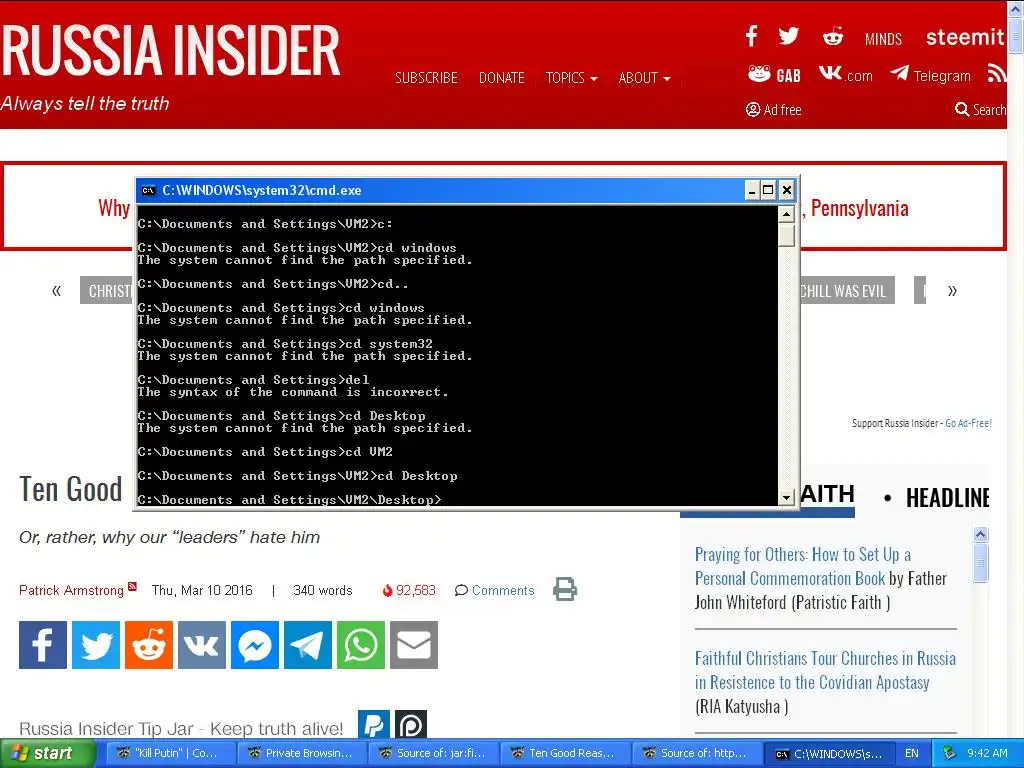Go to Russia Insider home logo

click(170, 52)
